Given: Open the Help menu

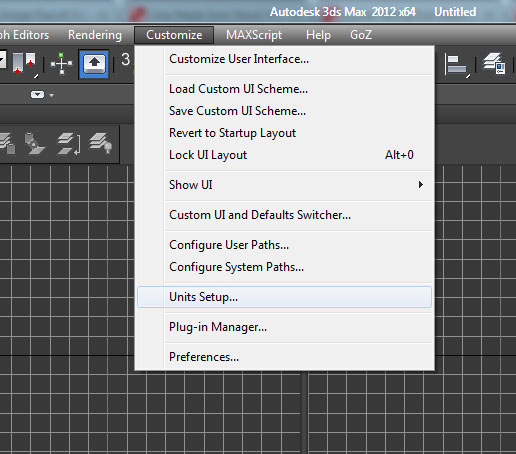Looking at the screenshot, I should click(318, 35).
